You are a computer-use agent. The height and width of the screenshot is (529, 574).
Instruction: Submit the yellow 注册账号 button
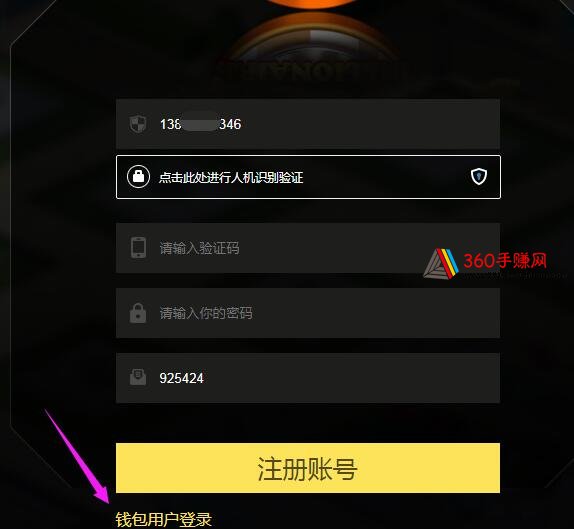308,468
